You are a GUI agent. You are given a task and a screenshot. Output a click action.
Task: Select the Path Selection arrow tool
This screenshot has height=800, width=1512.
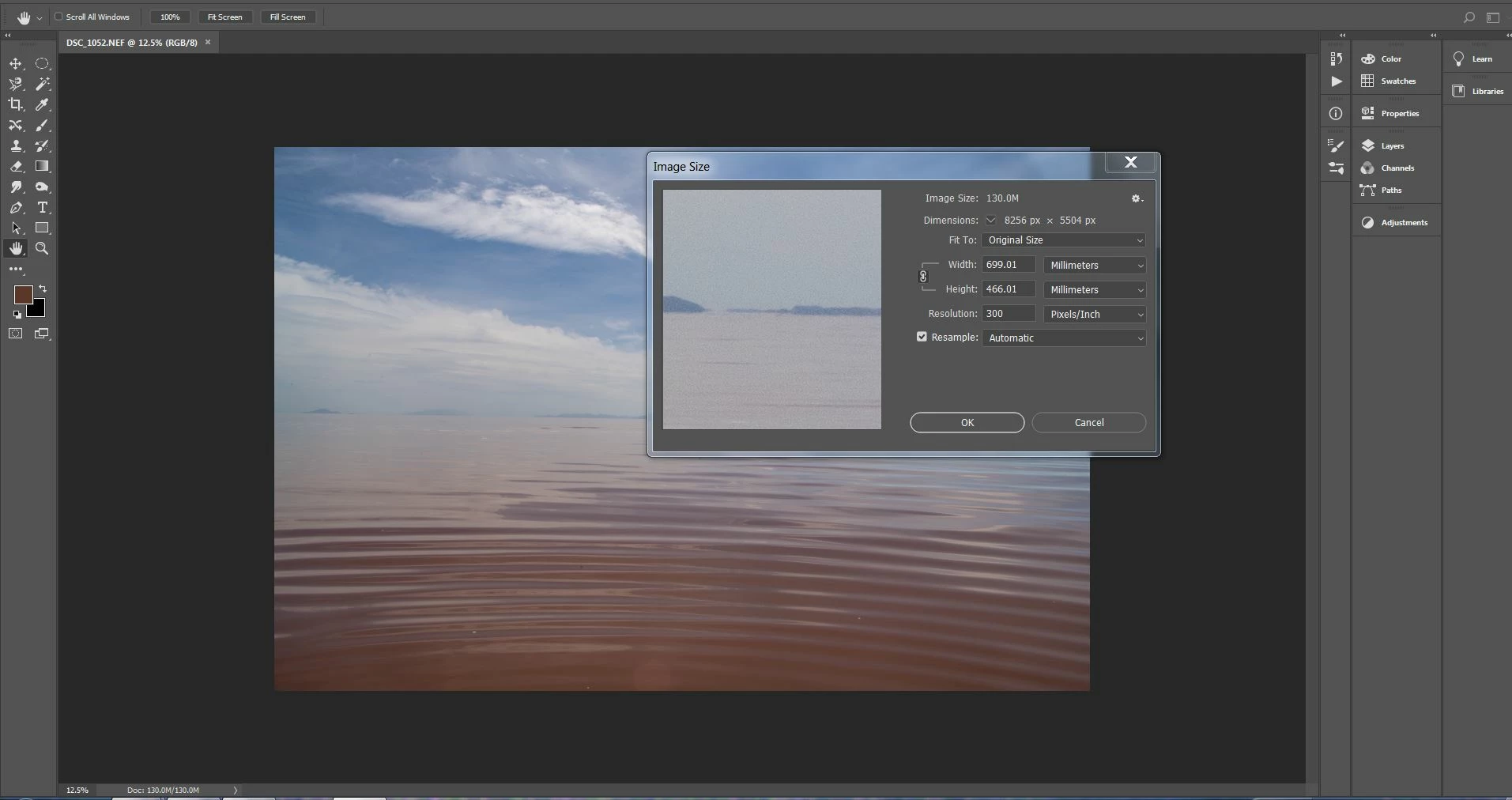(x=16, y=228)
